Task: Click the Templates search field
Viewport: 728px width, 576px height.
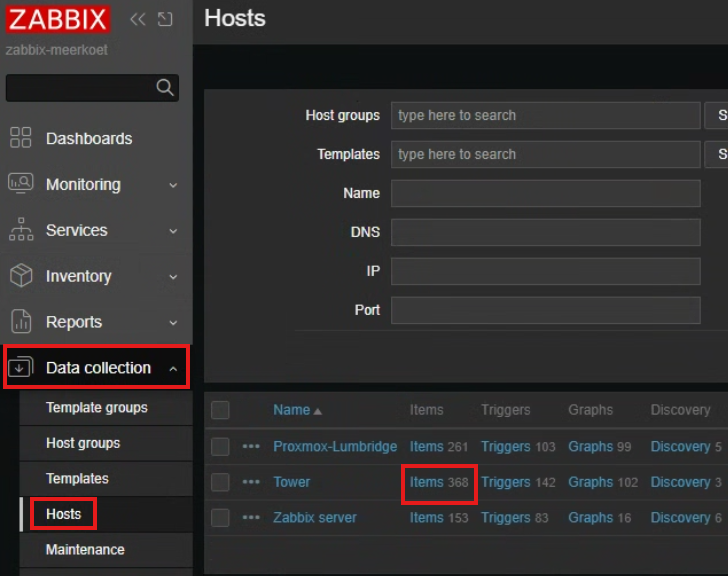Action: point(546,154)
